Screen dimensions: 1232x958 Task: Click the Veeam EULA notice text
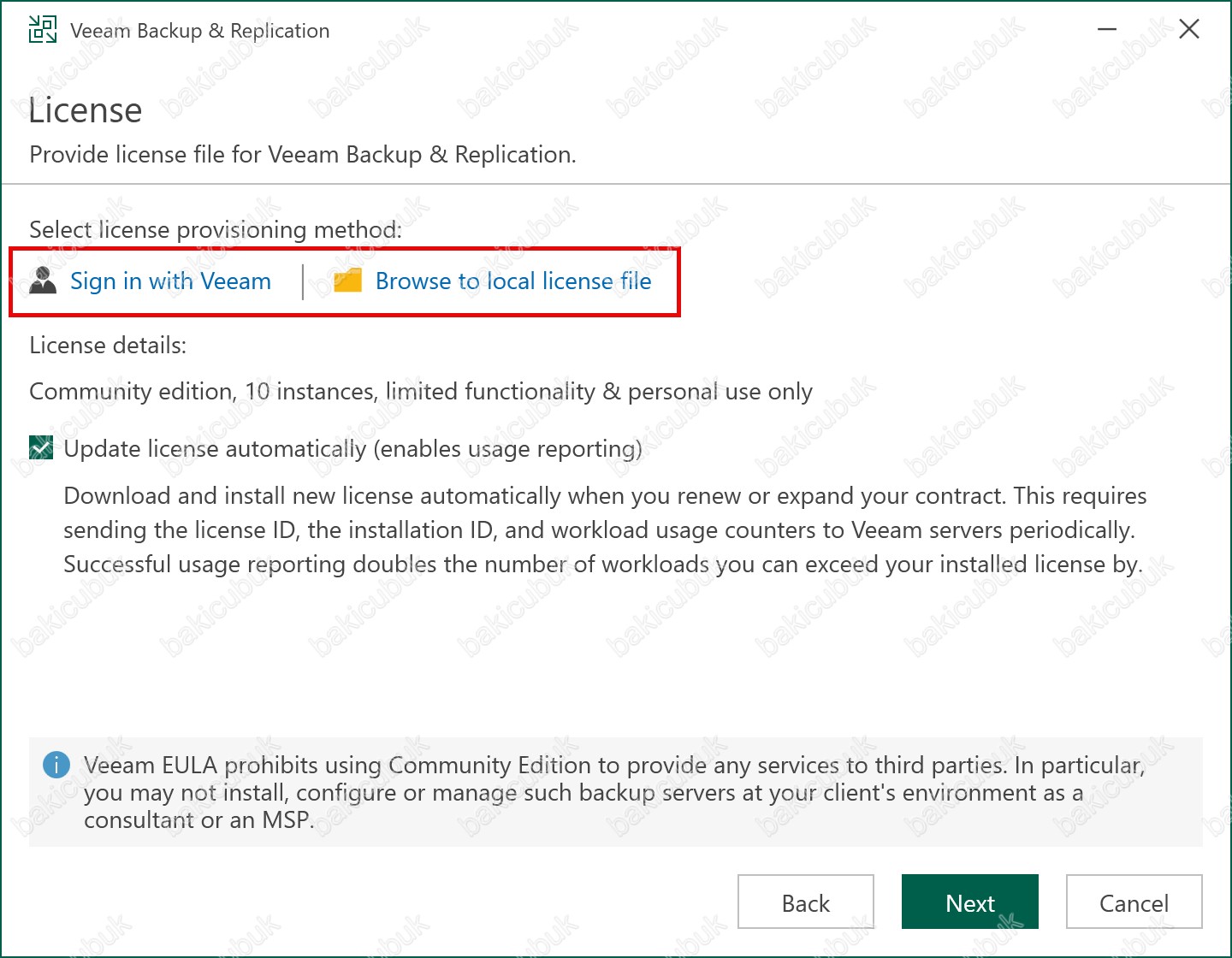coord(613,793)
